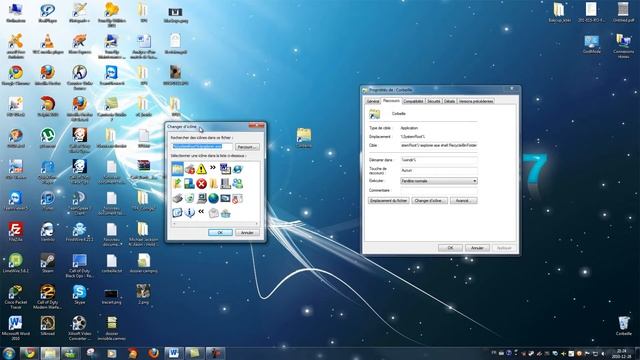Pick the double left chevron icon
Screen dimensions: 640x360
(201, 211)
